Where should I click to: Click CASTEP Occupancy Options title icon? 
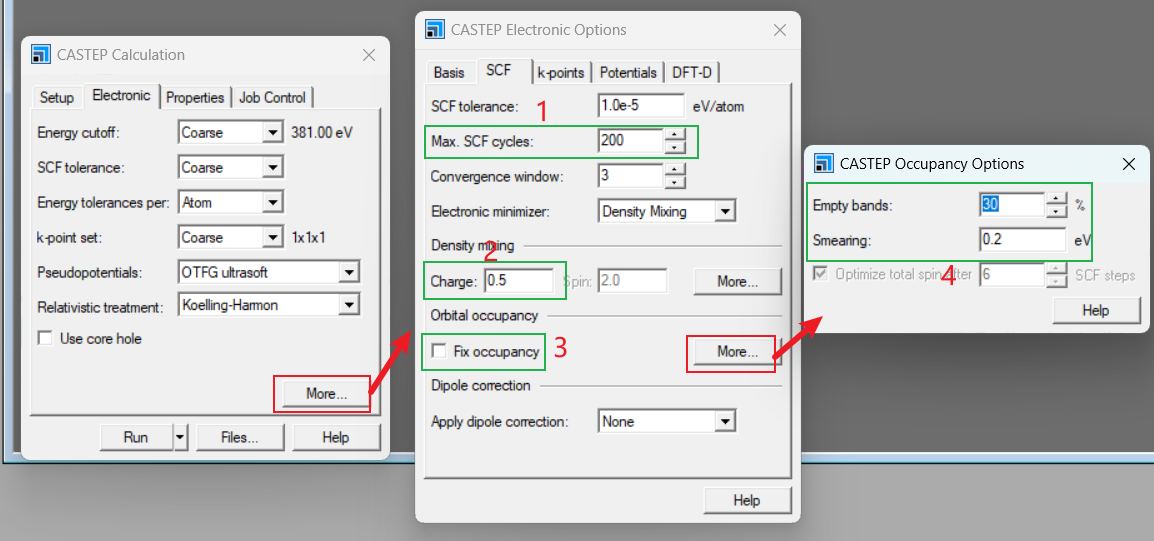coord(825,163)
